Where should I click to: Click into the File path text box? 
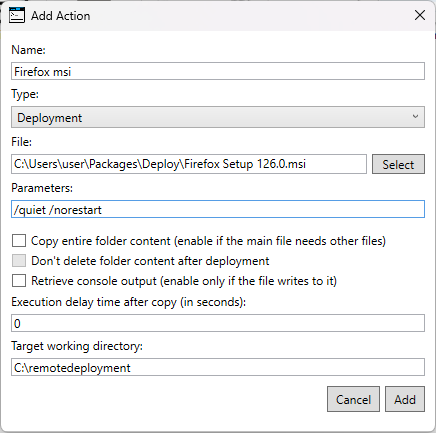click(x=189, y=164)
